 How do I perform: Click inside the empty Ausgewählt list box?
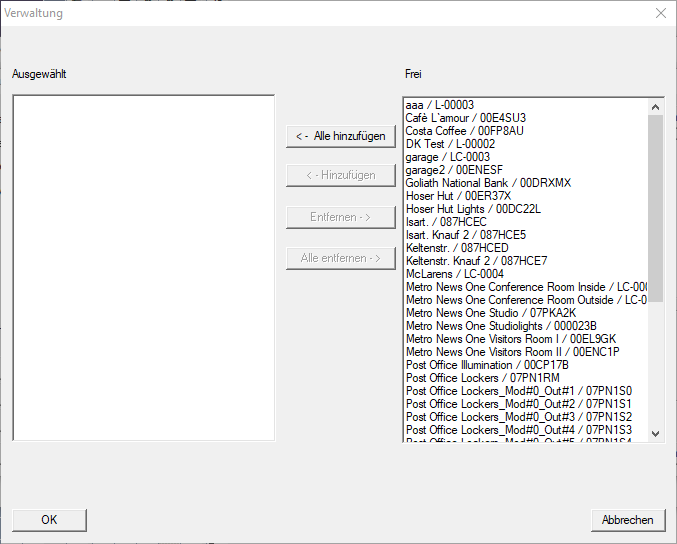143,267
